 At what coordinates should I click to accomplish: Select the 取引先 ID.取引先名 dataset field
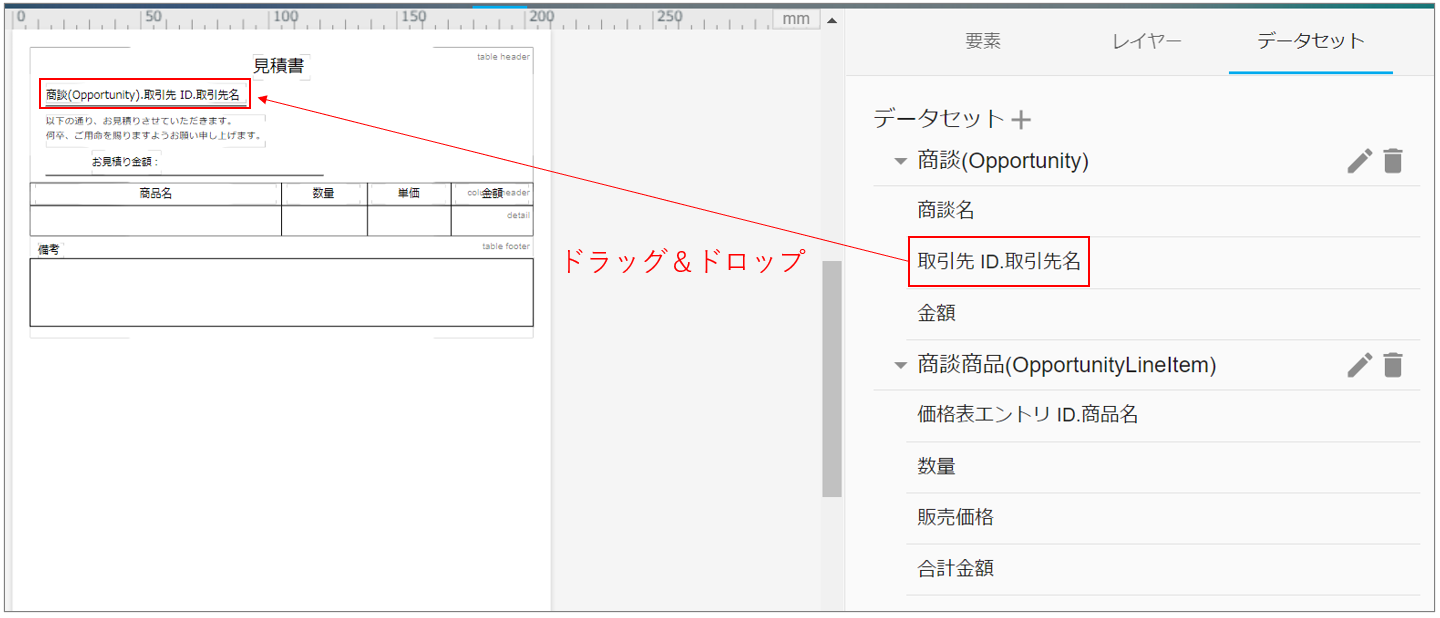pyautogui.click(x=998, y=262)
